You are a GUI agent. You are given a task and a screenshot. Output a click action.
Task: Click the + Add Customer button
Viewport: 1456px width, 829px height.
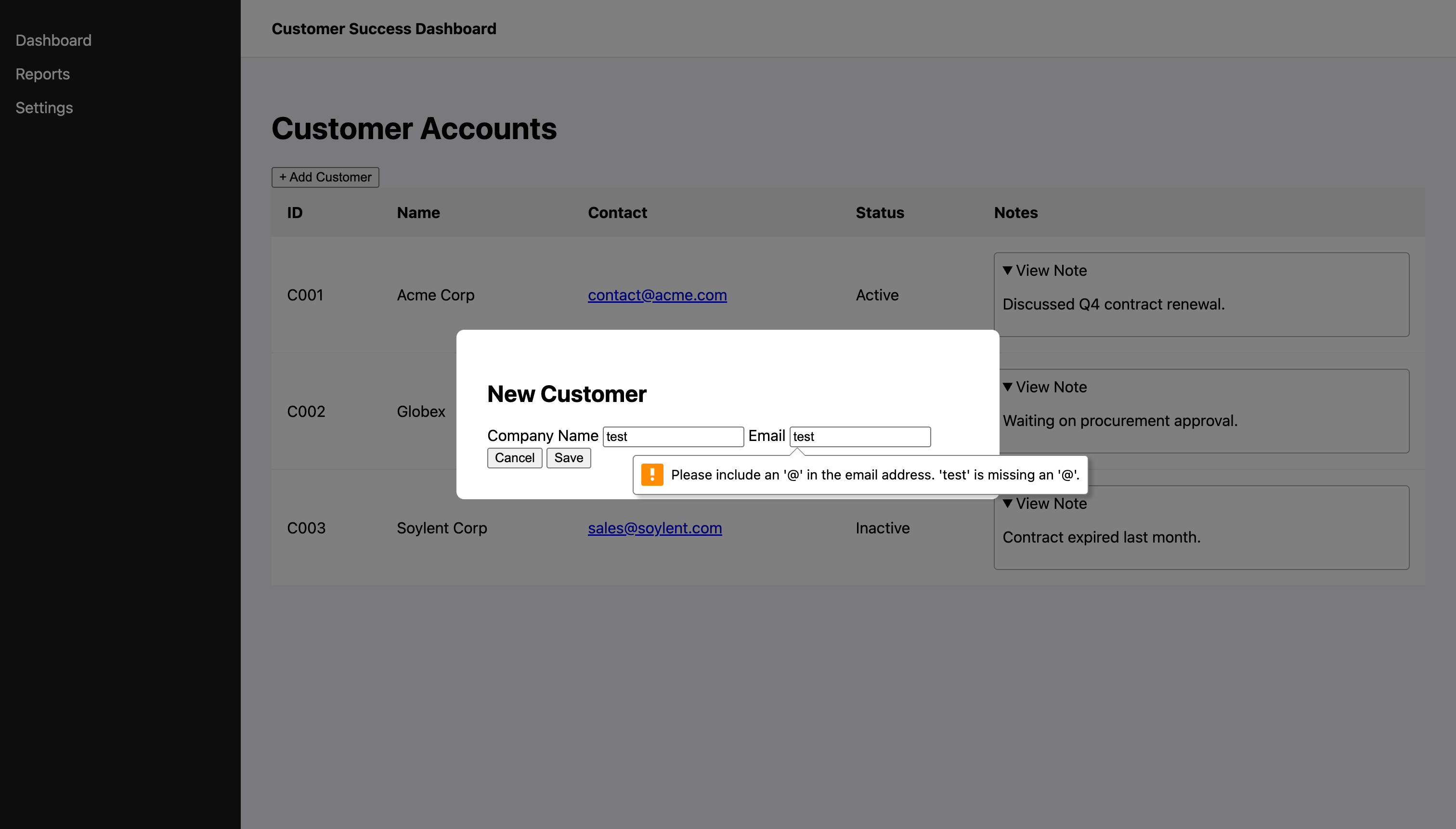coord(325,177)
